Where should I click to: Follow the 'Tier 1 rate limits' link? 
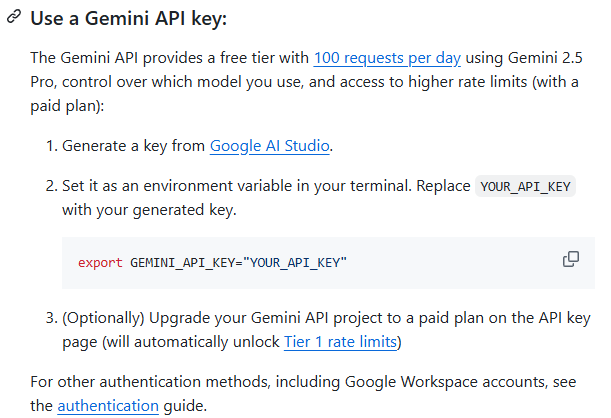340,342
